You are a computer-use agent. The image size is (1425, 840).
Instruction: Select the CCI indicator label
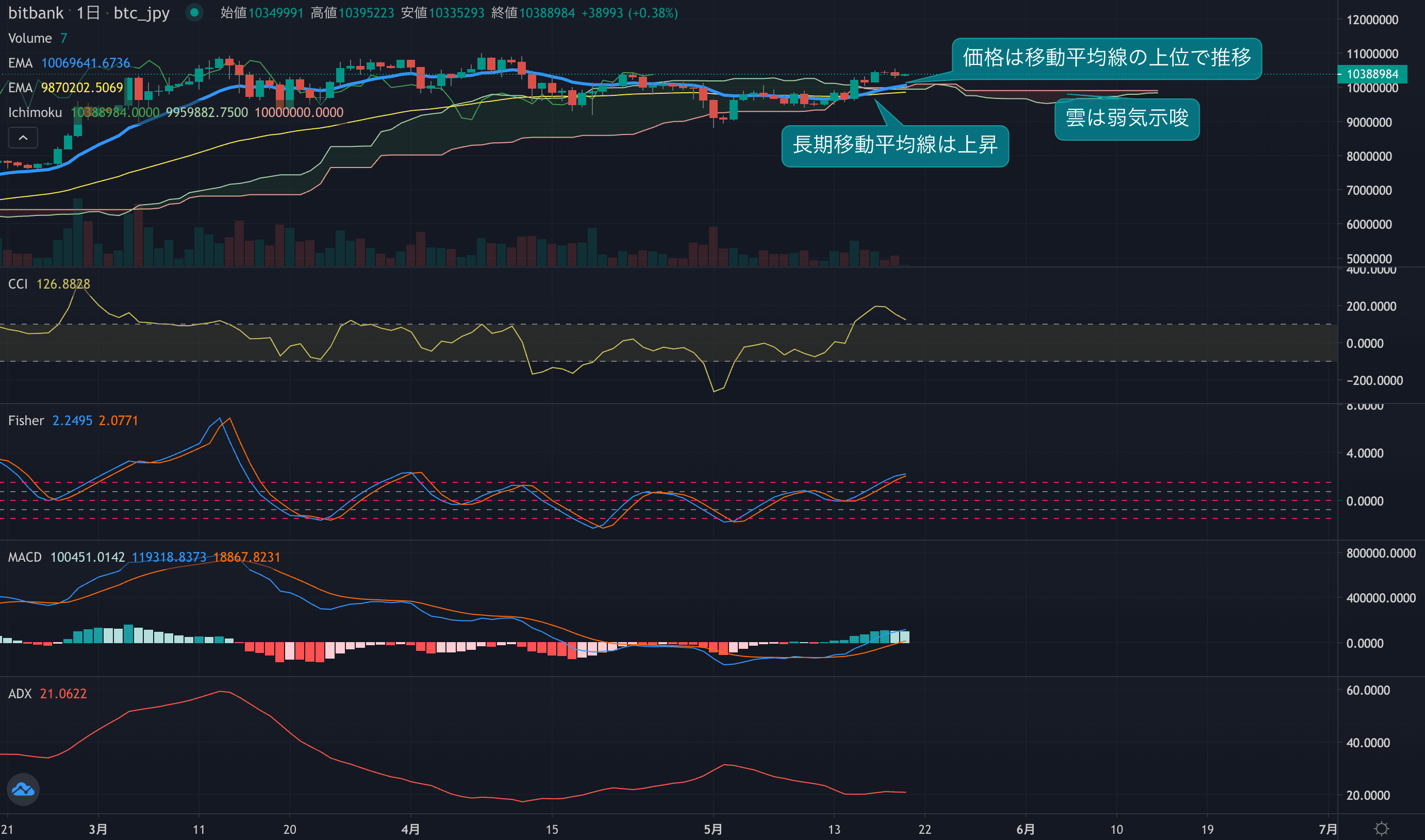(x=18, y=283)
